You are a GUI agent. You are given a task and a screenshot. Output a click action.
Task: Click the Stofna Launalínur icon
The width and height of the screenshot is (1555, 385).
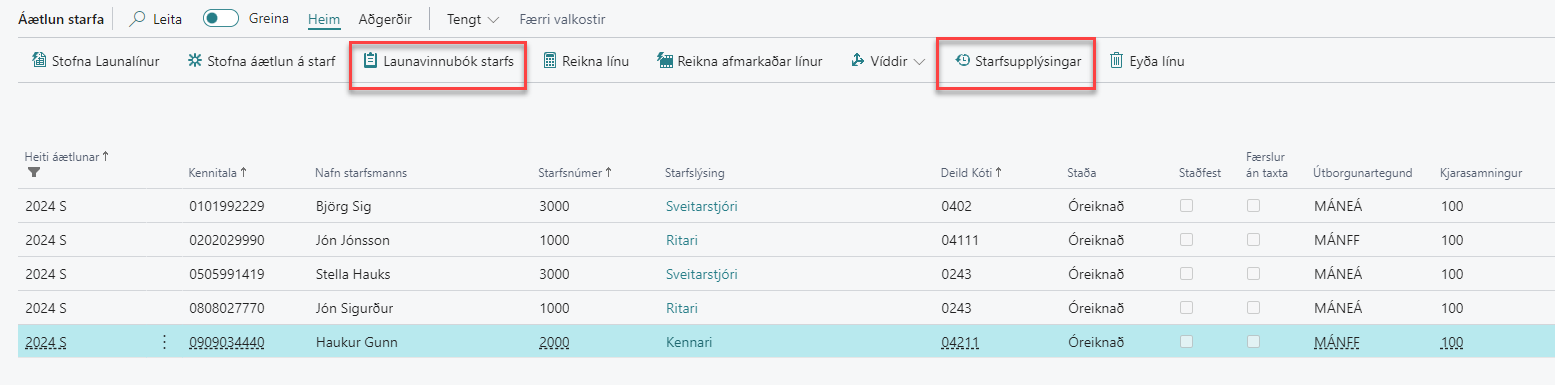coord(40,61)
